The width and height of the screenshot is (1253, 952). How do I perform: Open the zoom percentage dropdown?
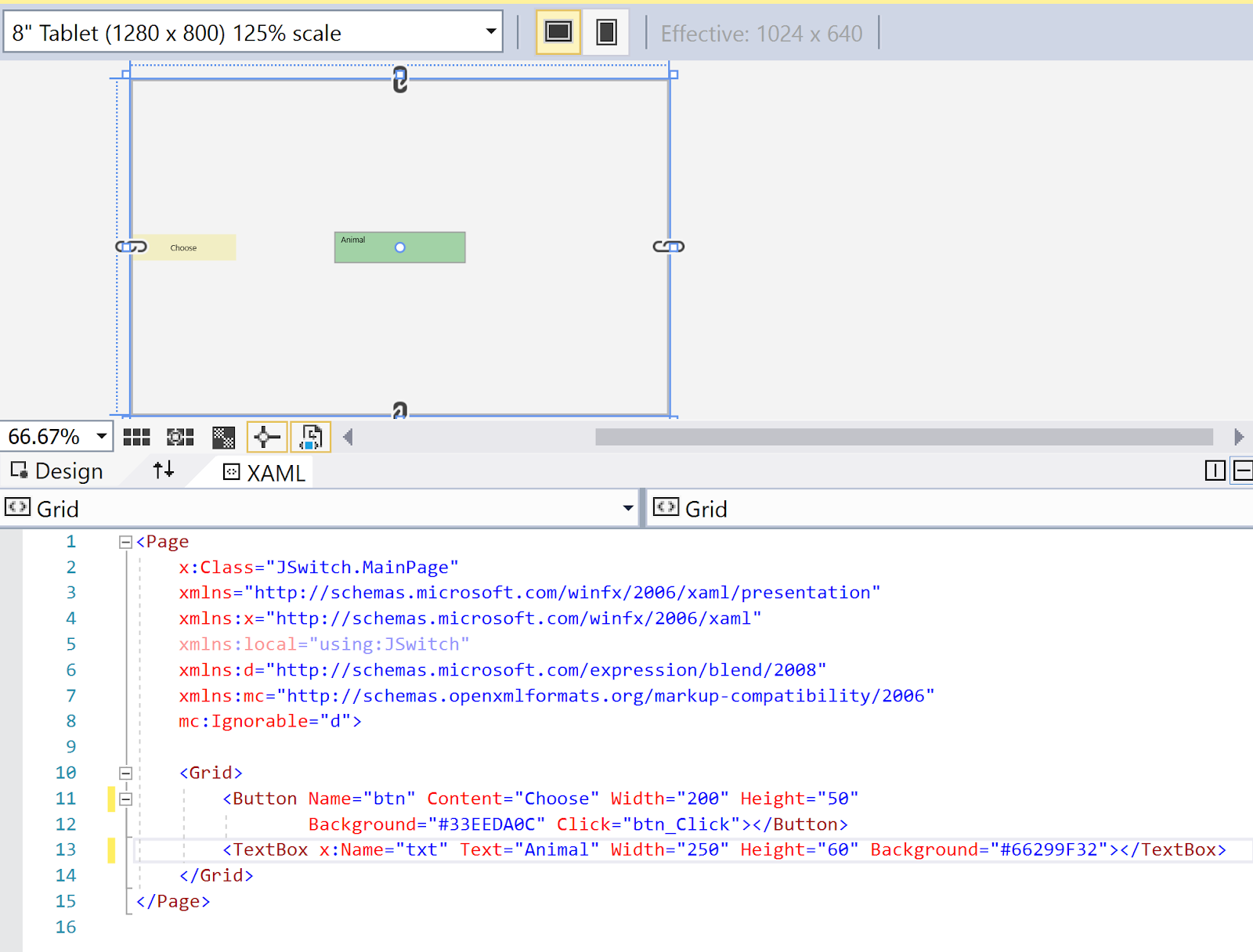pyautogui.click(x=101, y=436)
